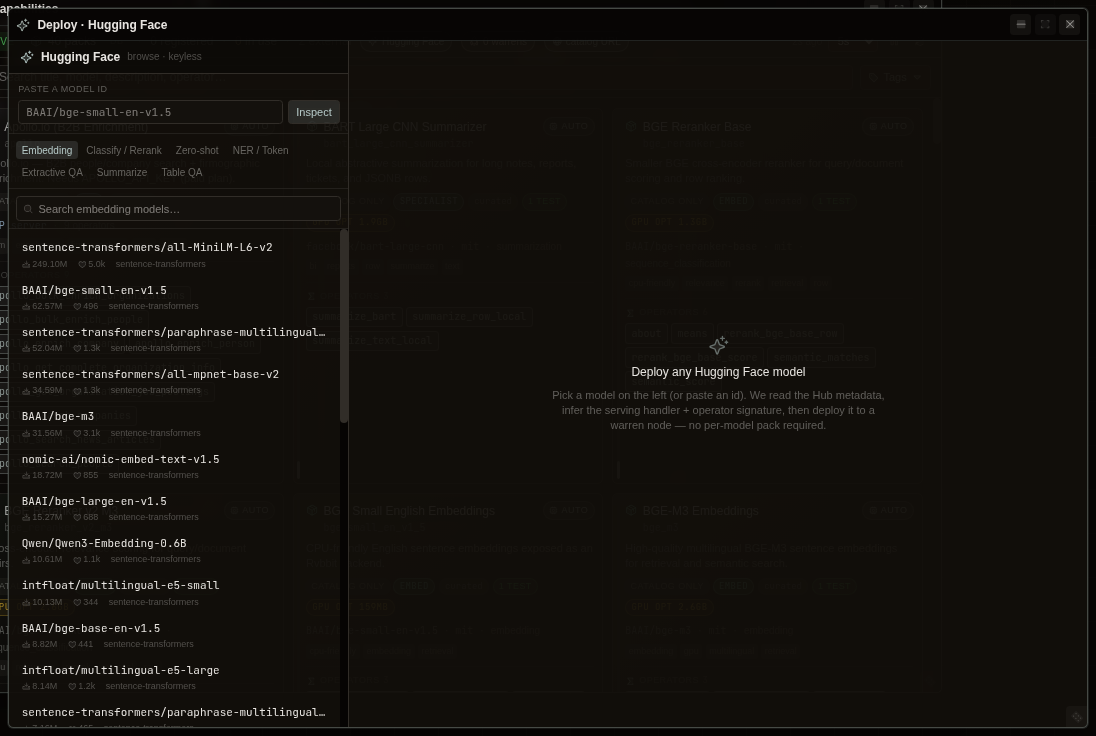Click download icon beside 249.10M count
1096x736 pixels.
pos(26,265)
